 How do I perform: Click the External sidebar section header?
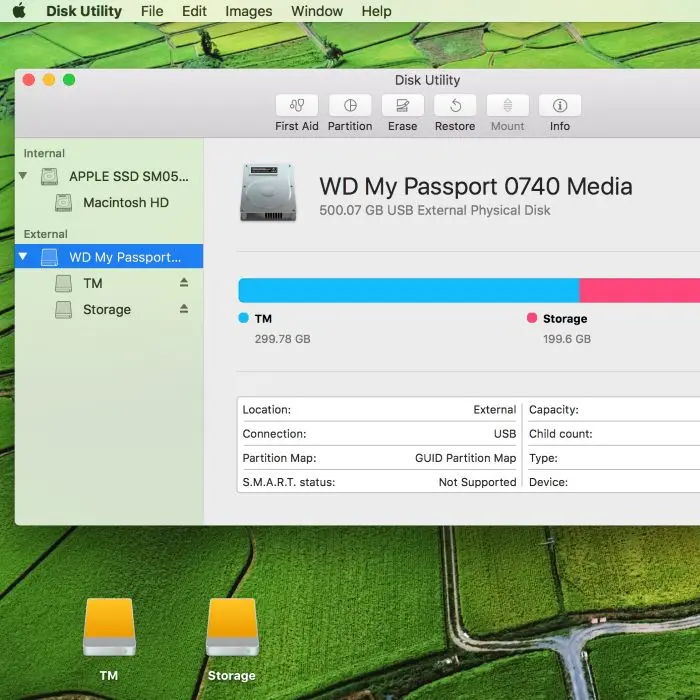pos(46,234)
